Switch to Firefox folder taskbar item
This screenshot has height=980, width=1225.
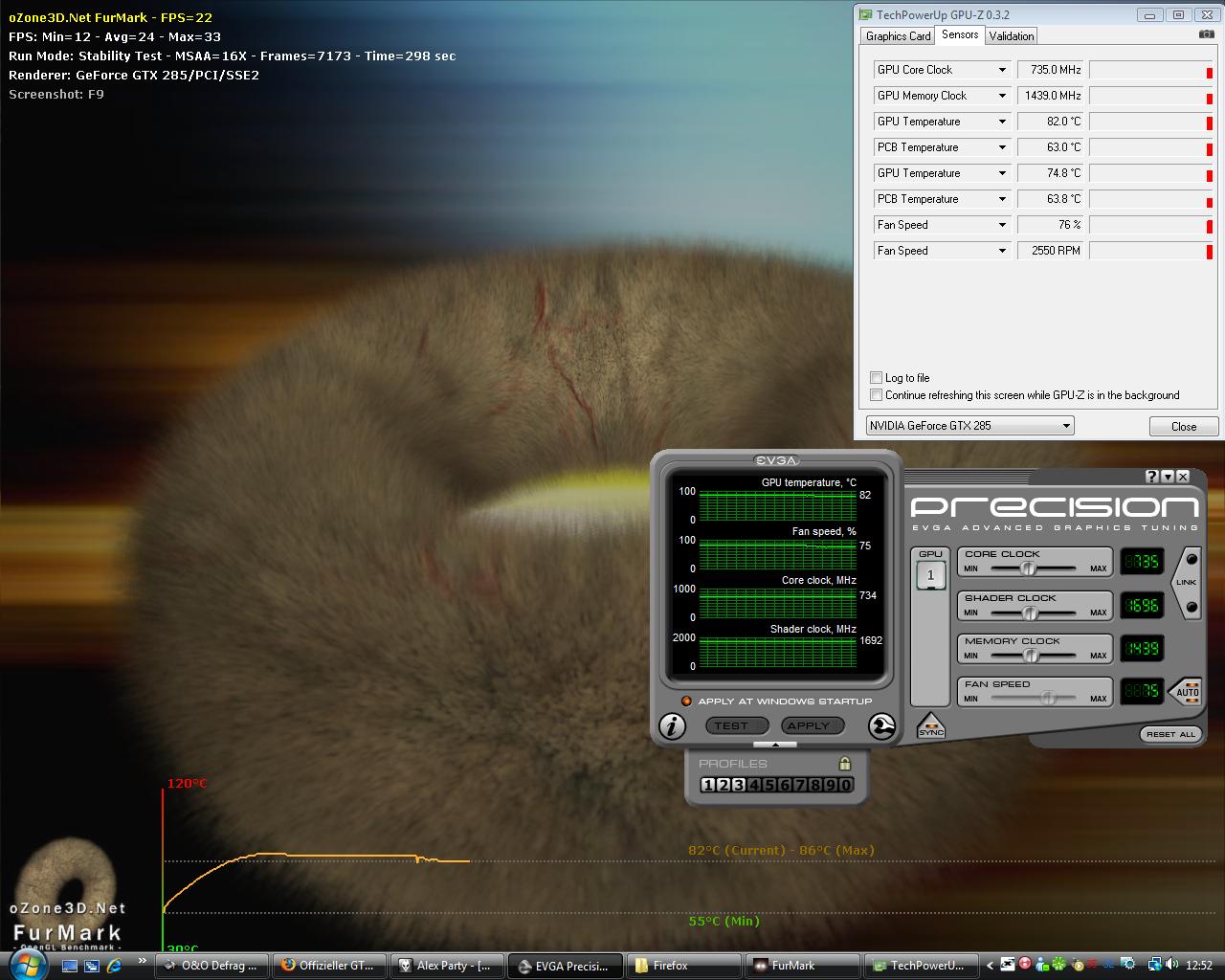[x=682, y=966]
